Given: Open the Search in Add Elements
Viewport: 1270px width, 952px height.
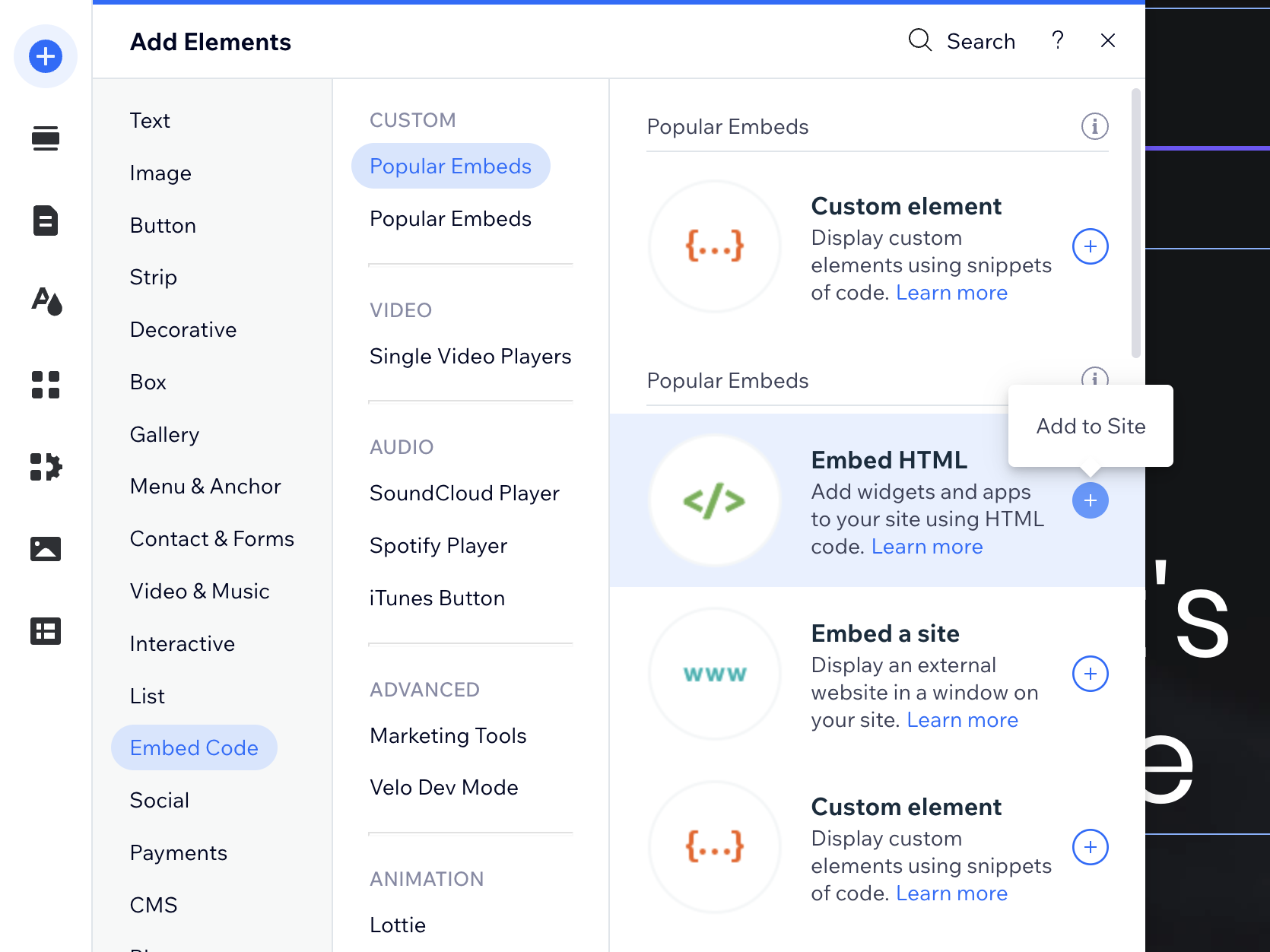Looking at the screenshot, I should tap(961, 40).
